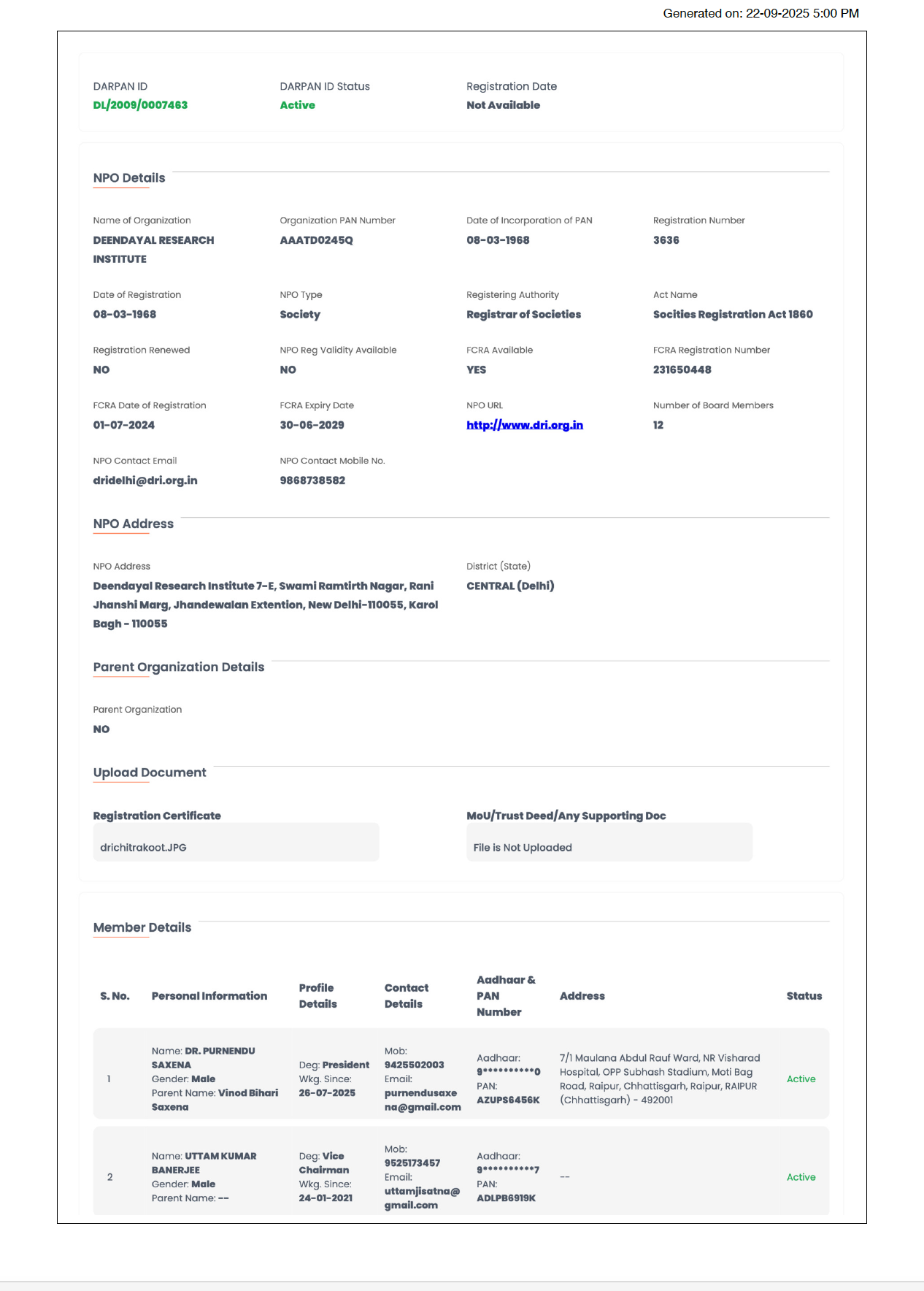
Task: Click the Parent Organization Details heading
Action: (x=179, y=667)
